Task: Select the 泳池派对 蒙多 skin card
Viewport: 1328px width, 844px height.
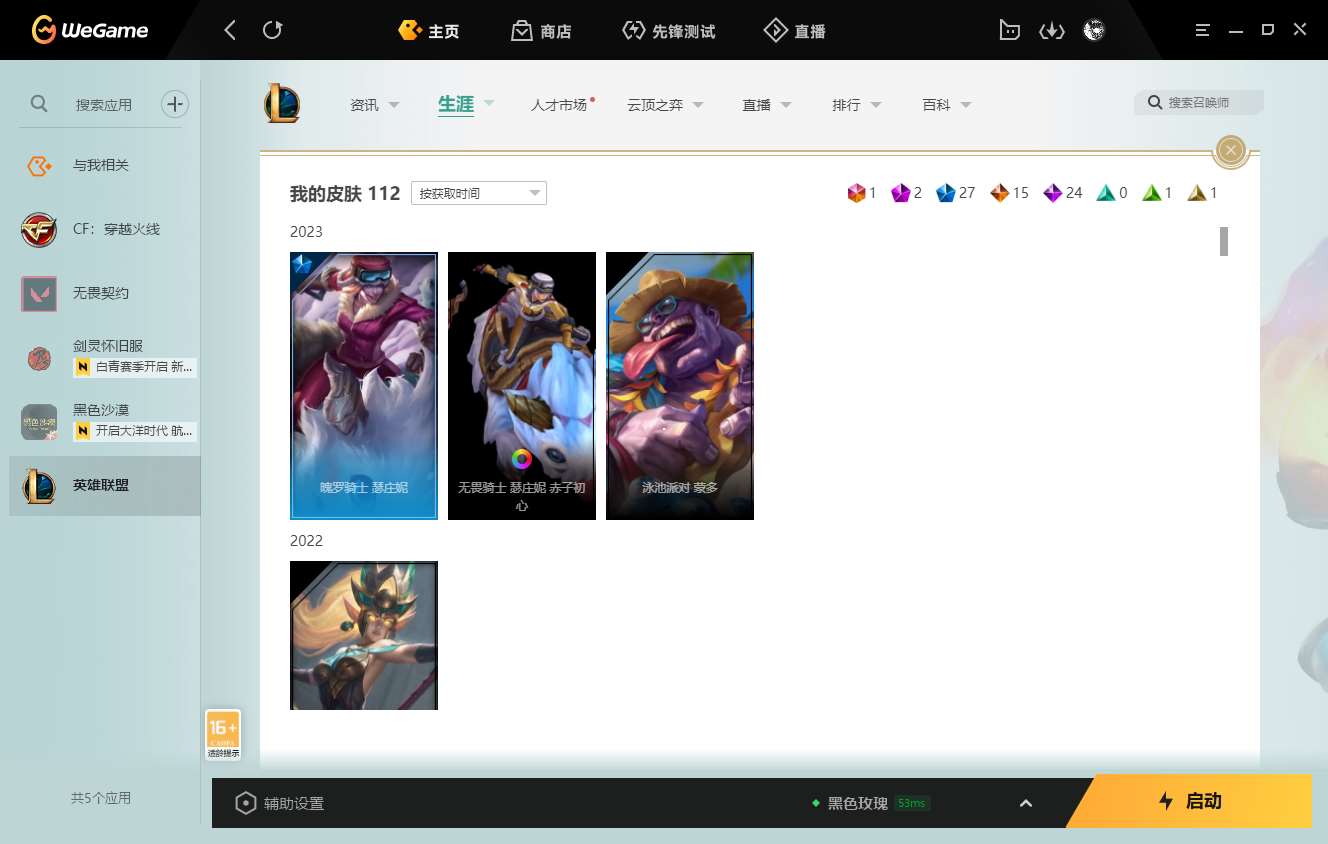Action: 680,386
